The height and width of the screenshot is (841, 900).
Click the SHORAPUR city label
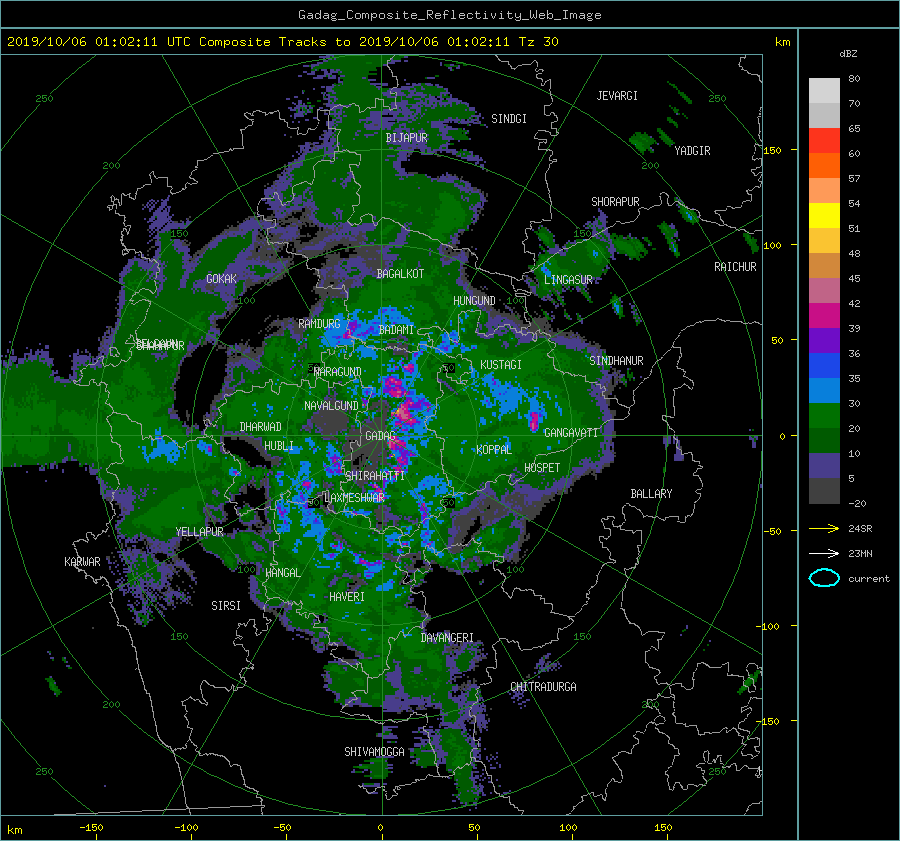point(615,202)
